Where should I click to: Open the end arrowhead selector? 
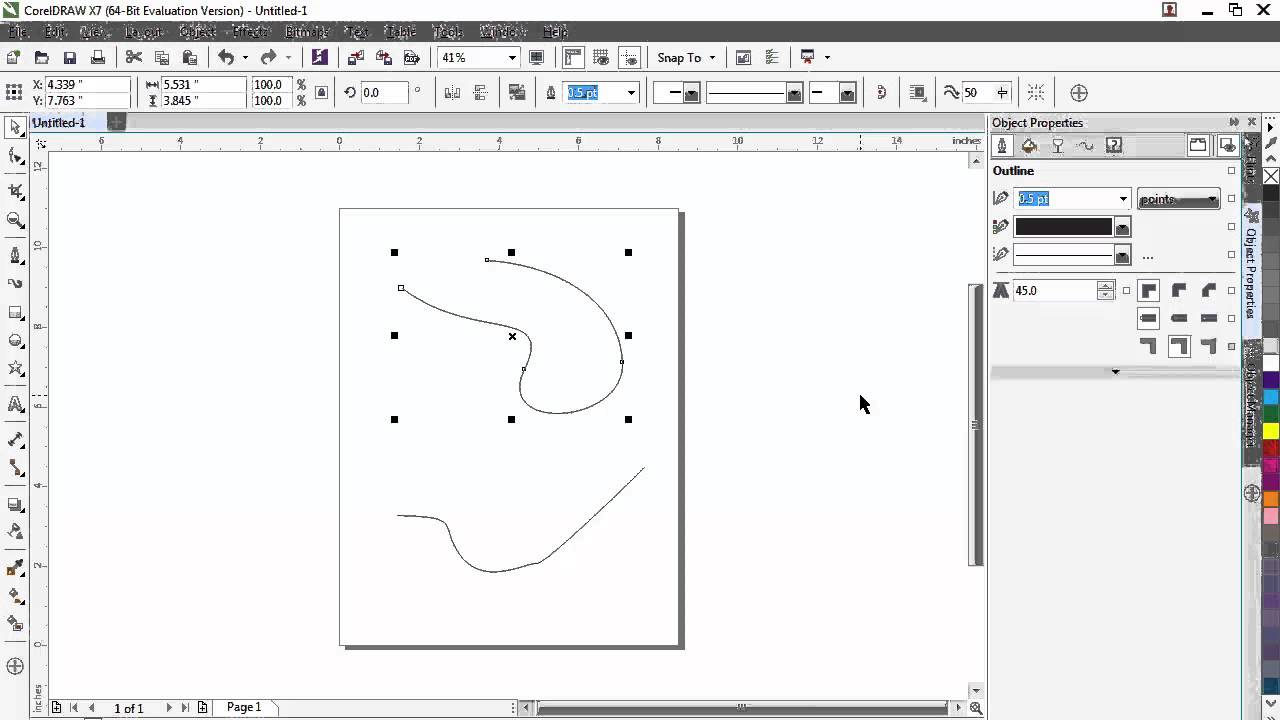pos(833,93)
